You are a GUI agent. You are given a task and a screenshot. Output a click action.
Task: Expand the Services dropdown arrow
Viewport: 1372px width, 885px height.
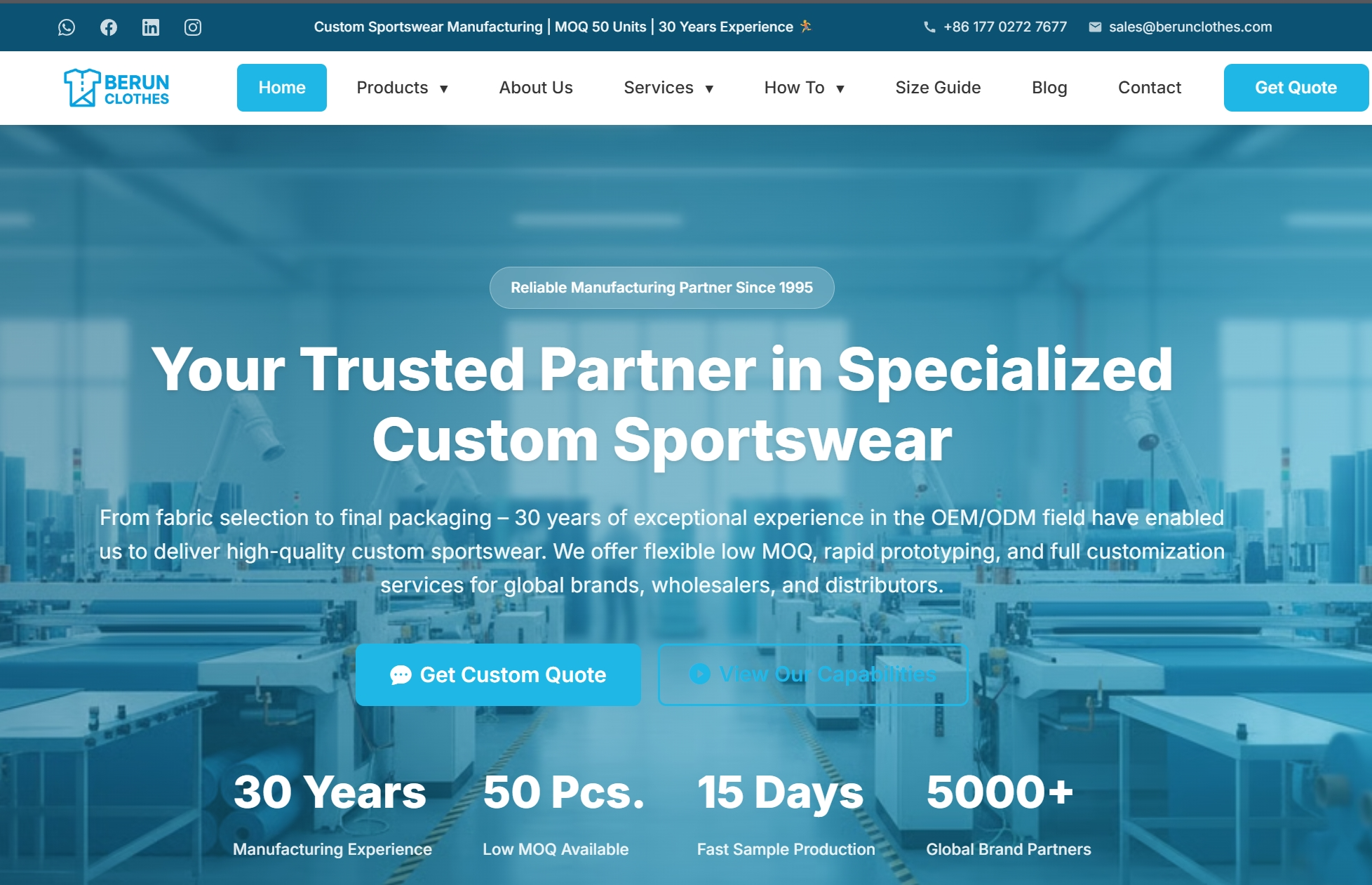709,88
